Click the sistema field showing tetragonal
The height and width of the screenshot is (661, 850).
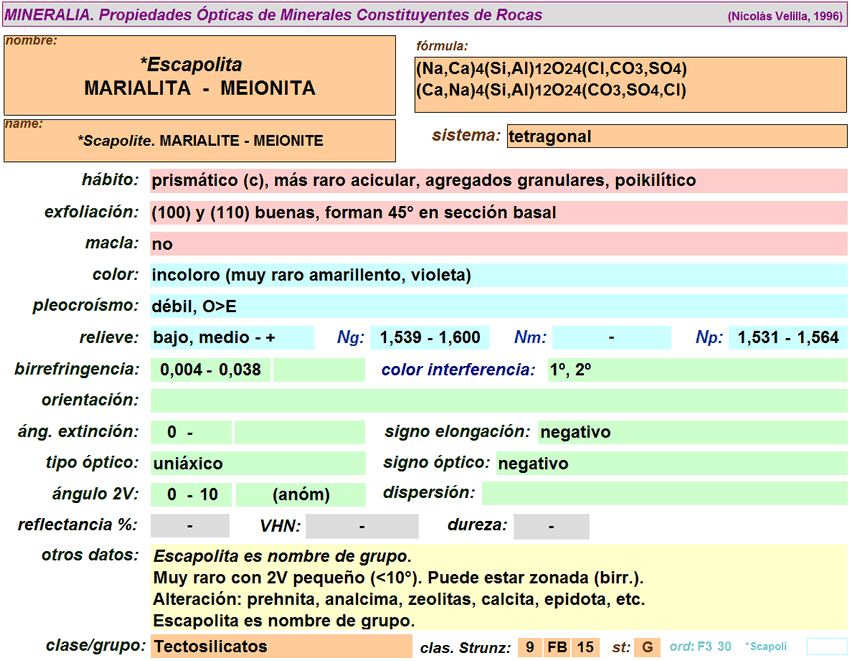pos(677,136)
